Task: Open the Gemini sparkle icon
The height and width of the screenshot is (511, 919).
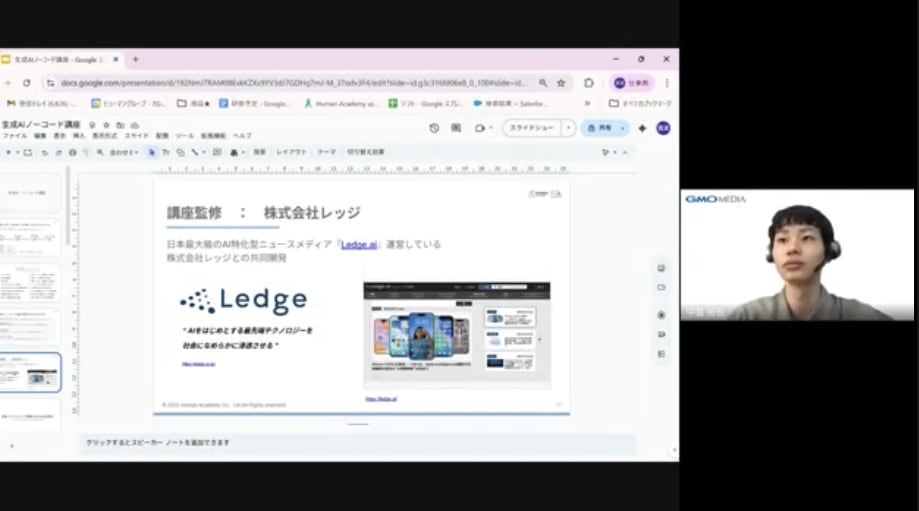Action: [642, 128]
